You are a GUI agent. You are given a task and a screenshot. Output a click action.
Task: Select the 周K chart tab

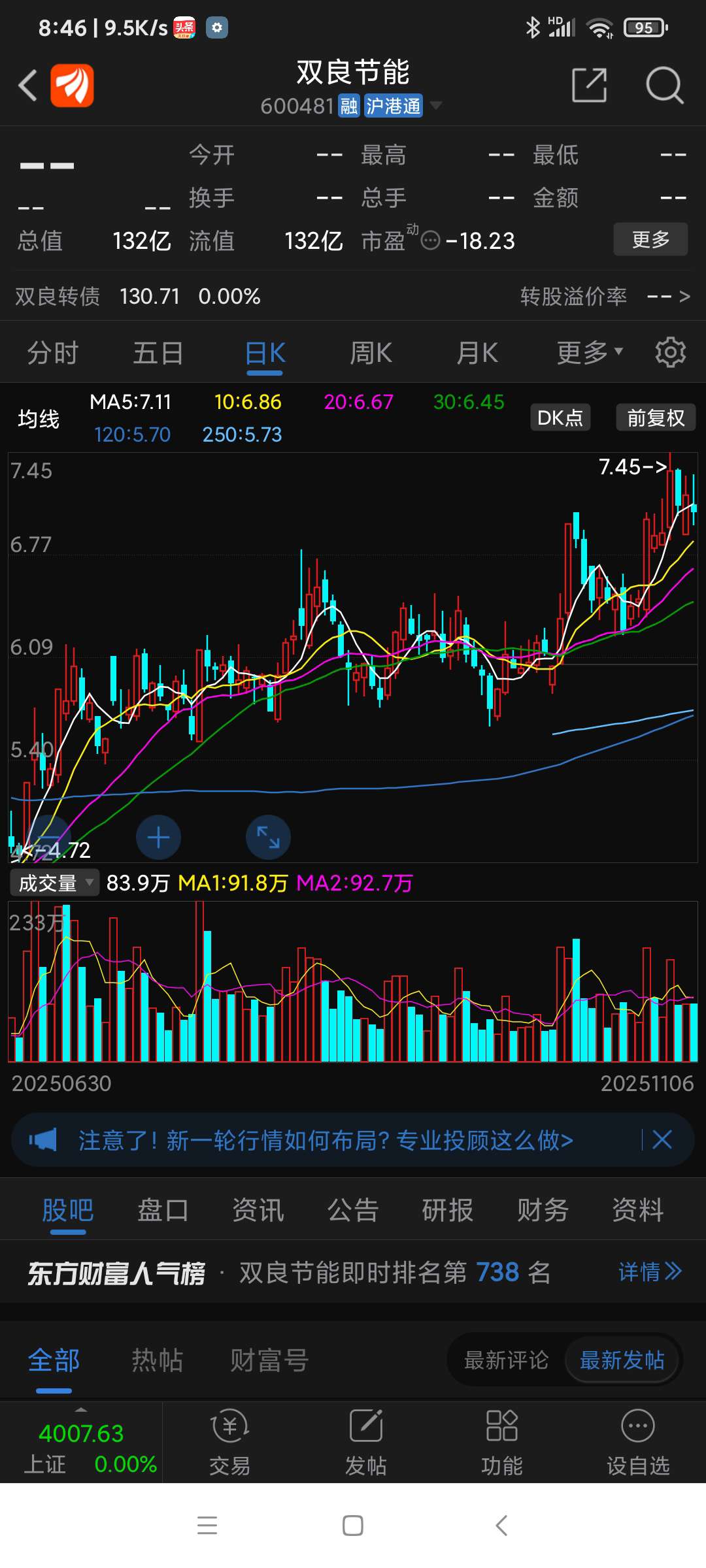click(x=371, y=353)
